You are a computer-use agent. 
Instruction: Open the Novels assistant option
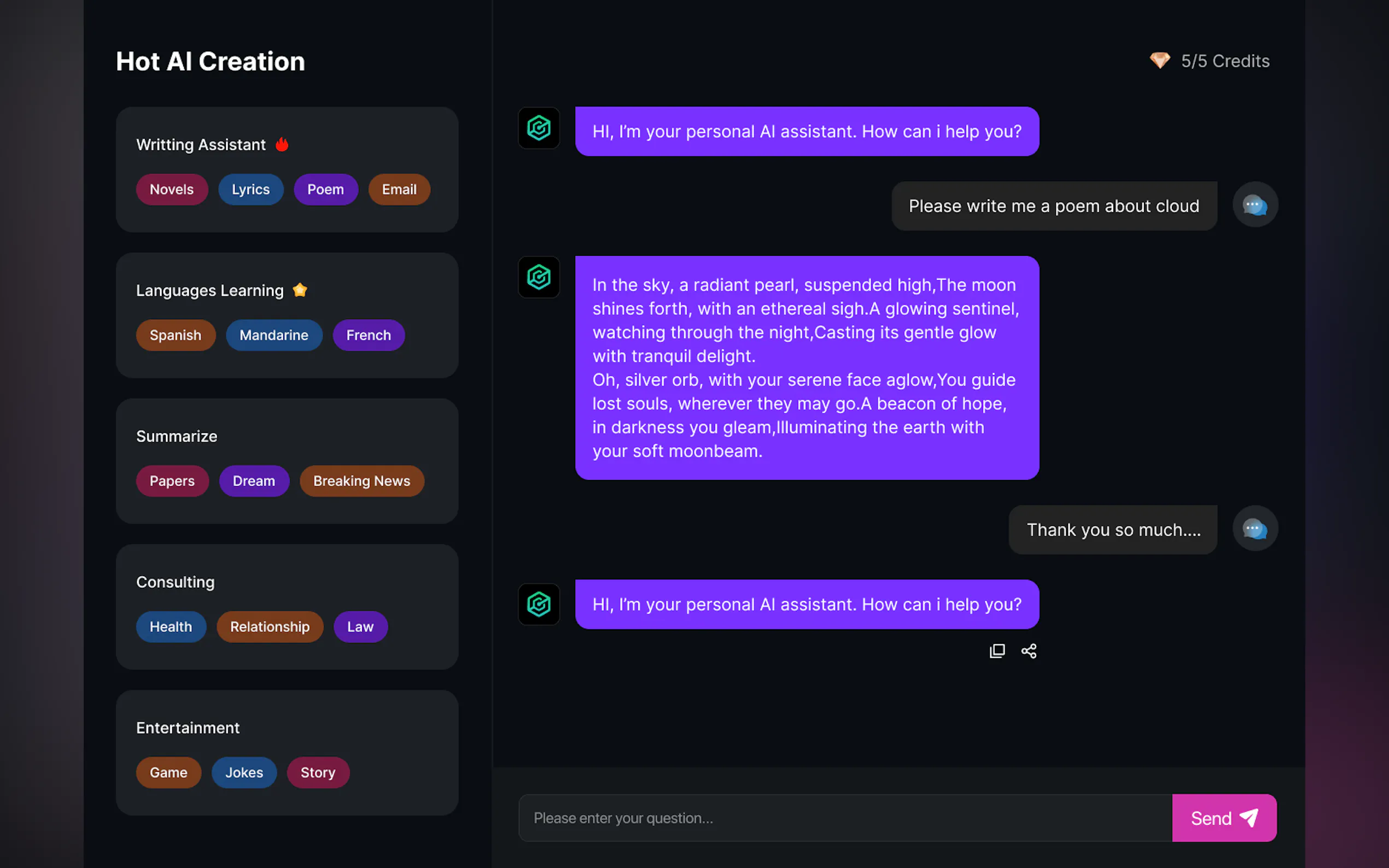pyautogui.click(x=172, y=189)
